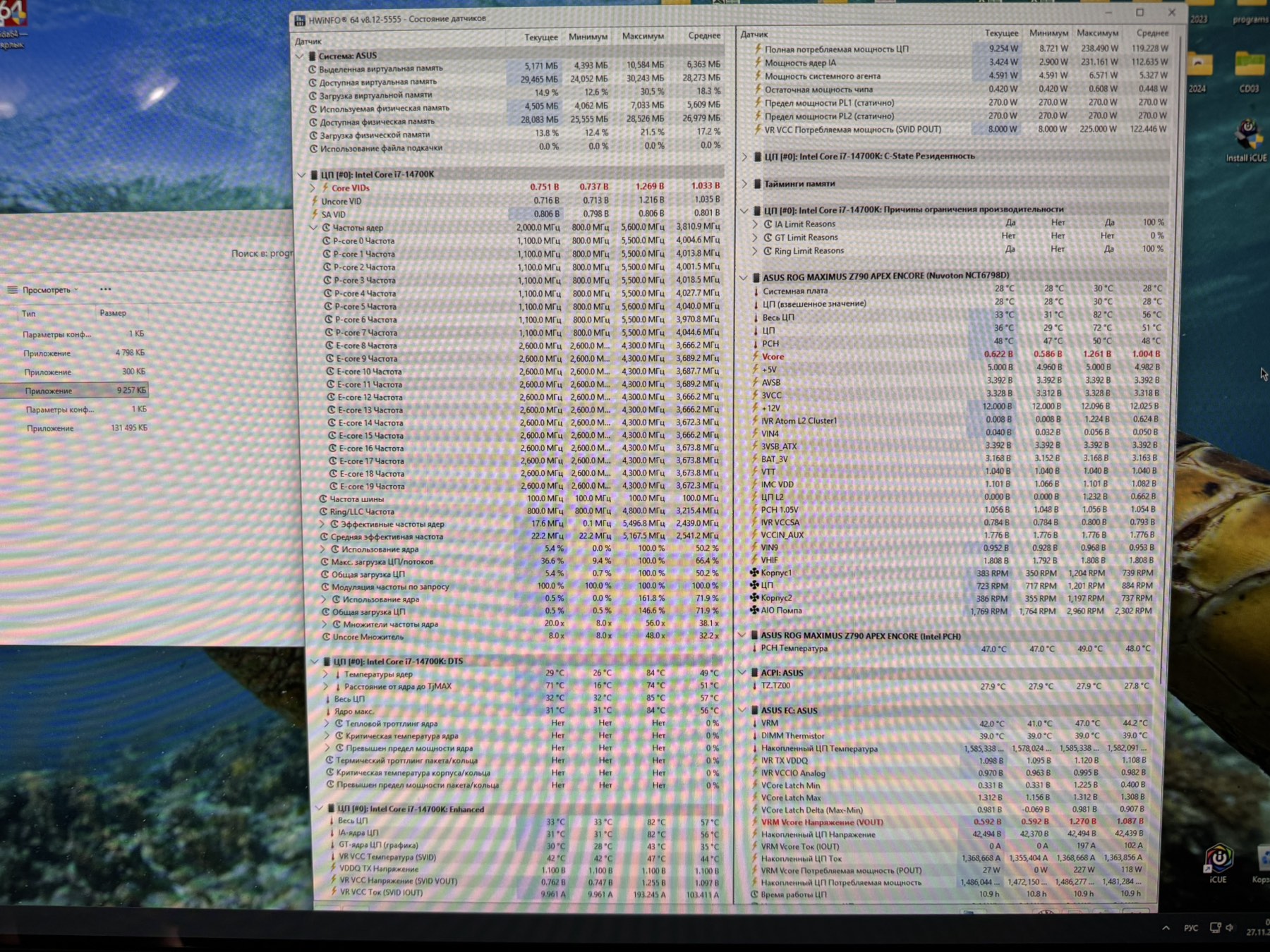Screen dimensions: 1270x952
Task: Open the three-dots more menu in Explorer
Action: pyautogui.click(x=105, y=289)
